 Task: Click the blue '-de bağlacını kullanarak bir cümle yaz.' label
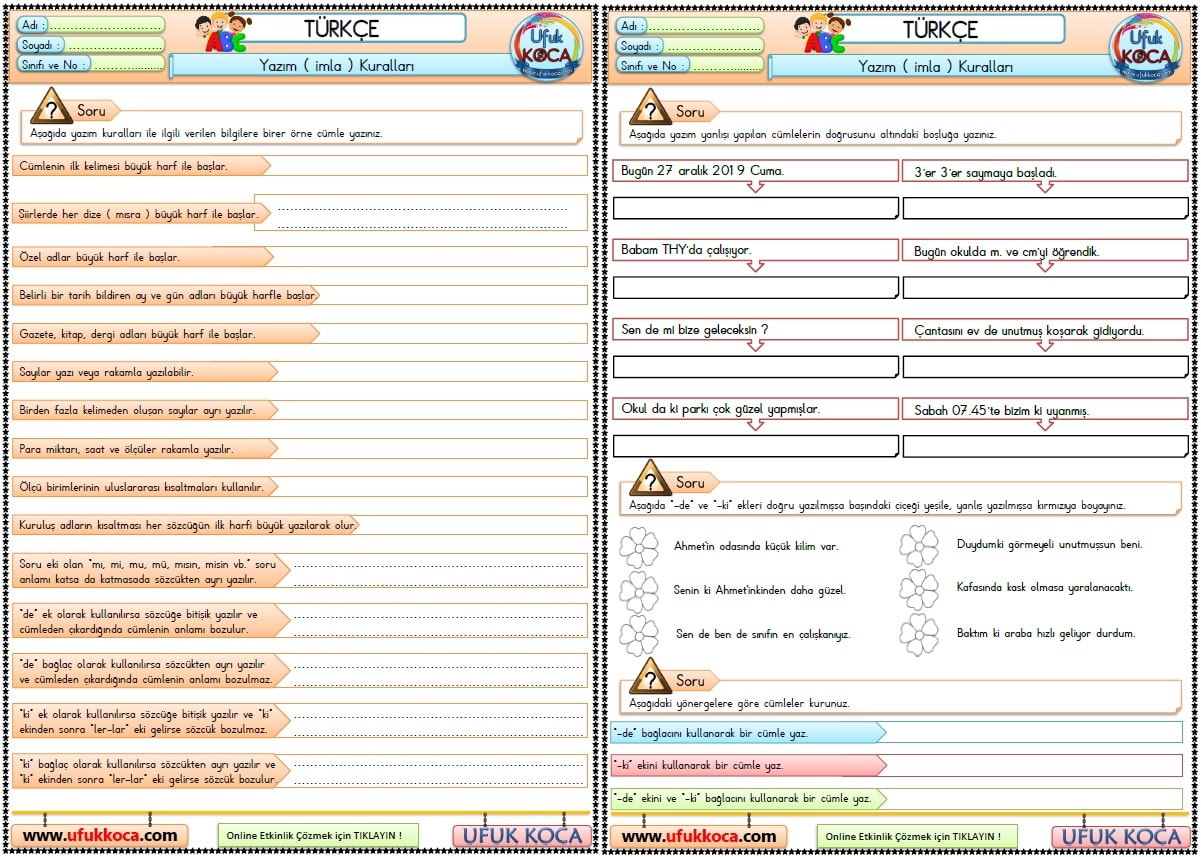[748, 733]
